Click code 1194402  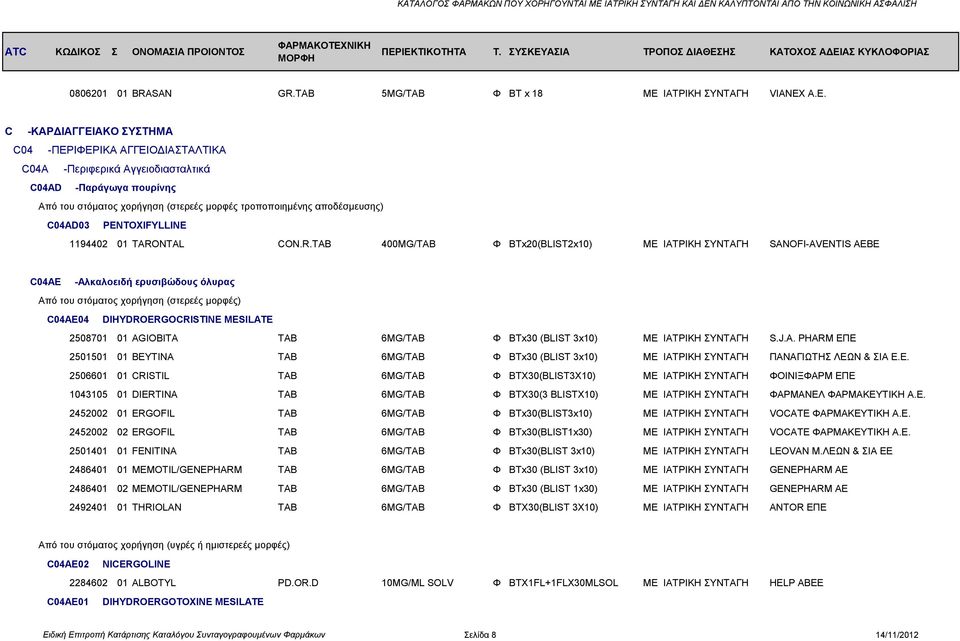point(88,244)
